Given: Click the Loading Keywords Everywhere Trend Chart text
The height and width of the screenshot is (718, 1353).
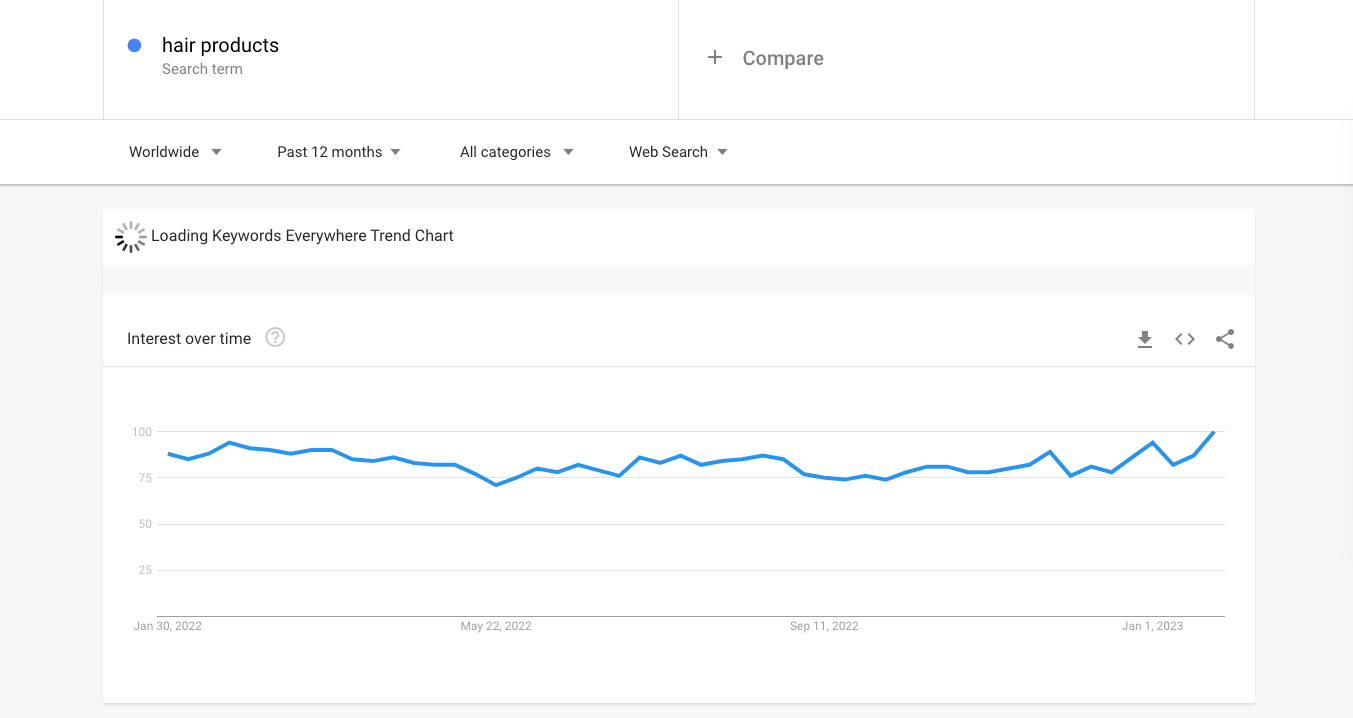Looking at the screenshot, I should (x=302, y=236).
